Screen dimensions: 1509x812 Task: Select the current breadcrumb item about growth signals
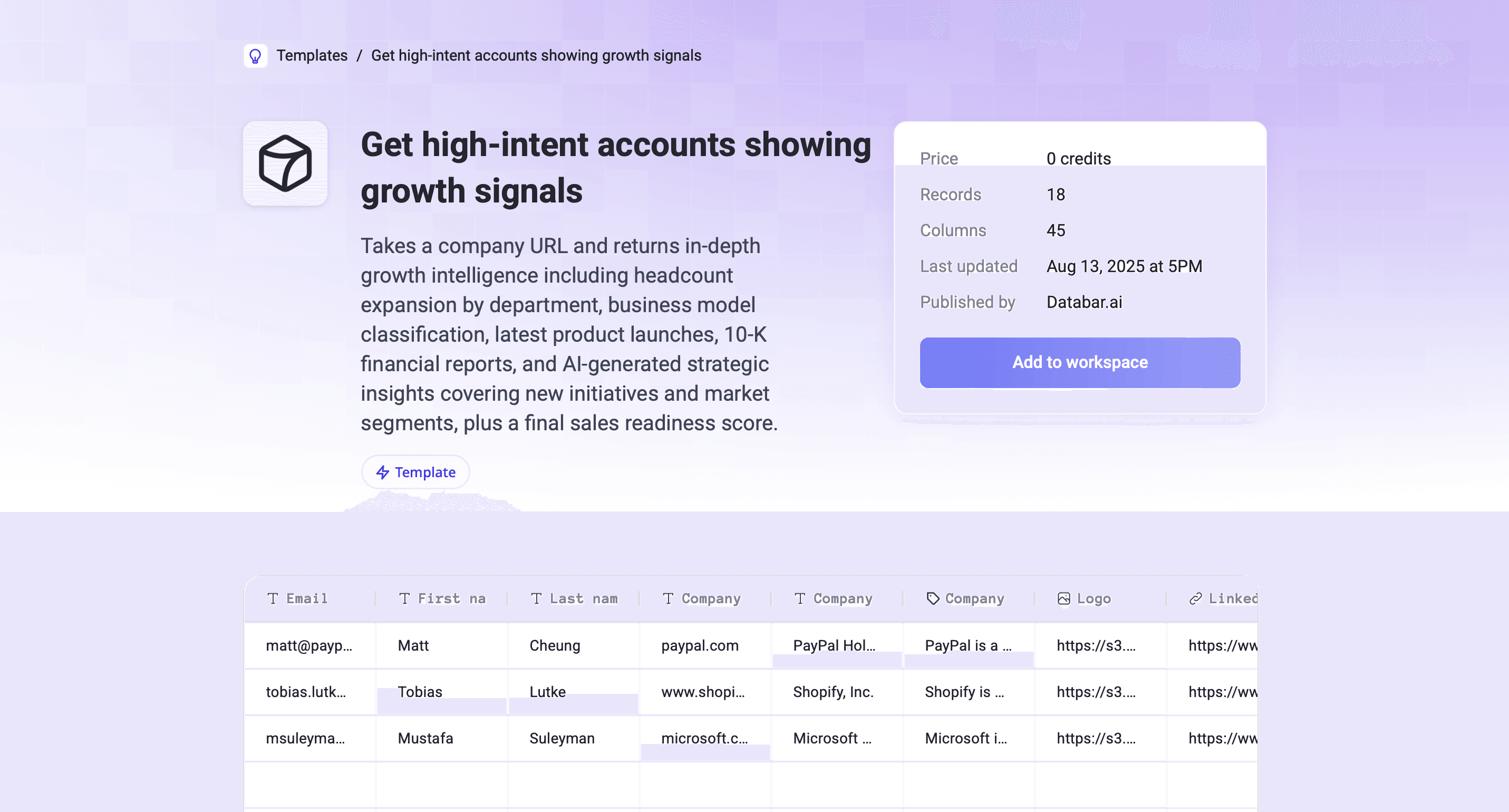[535, 56]
